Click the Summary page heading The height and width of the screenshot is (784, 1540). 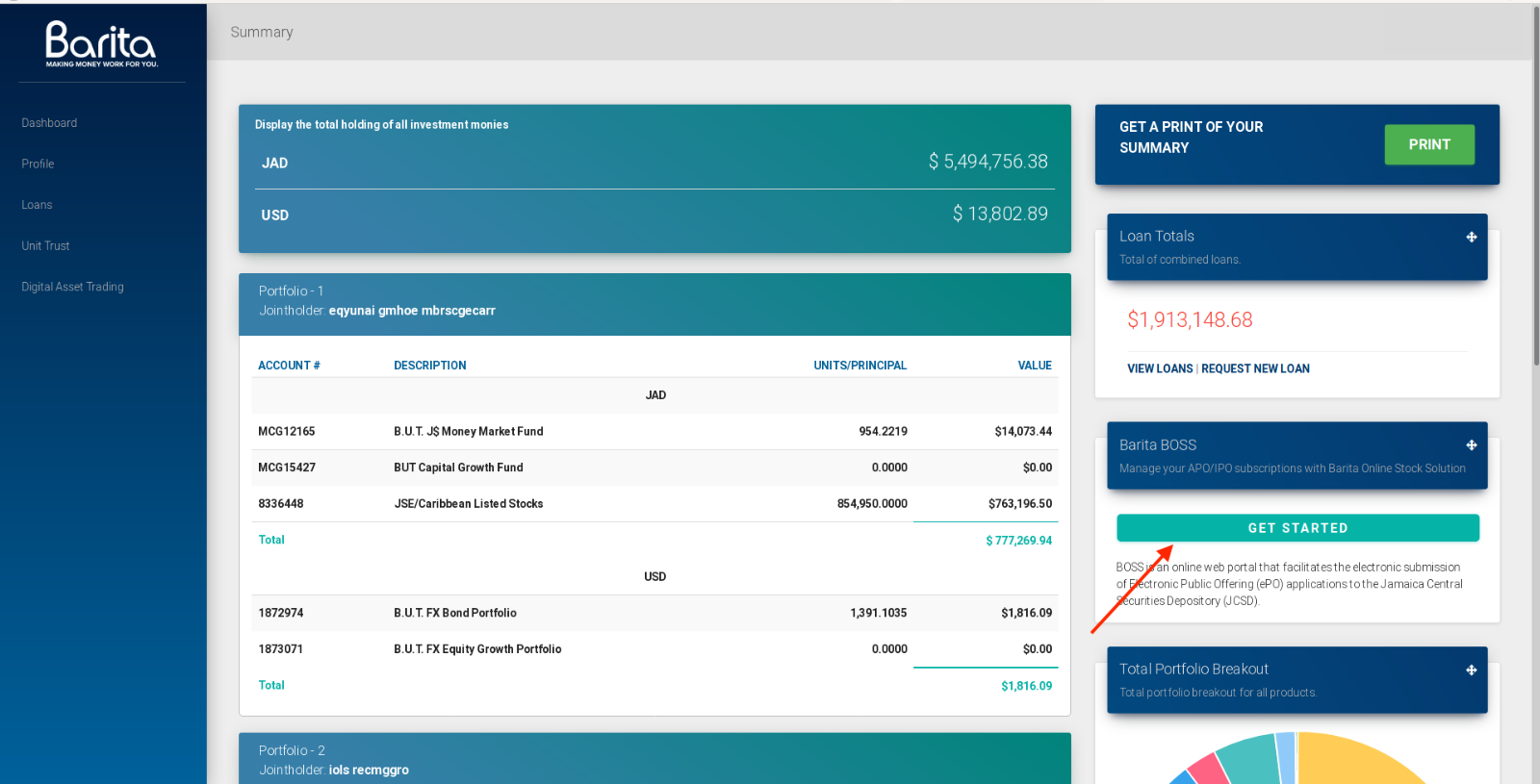(262, 32)
